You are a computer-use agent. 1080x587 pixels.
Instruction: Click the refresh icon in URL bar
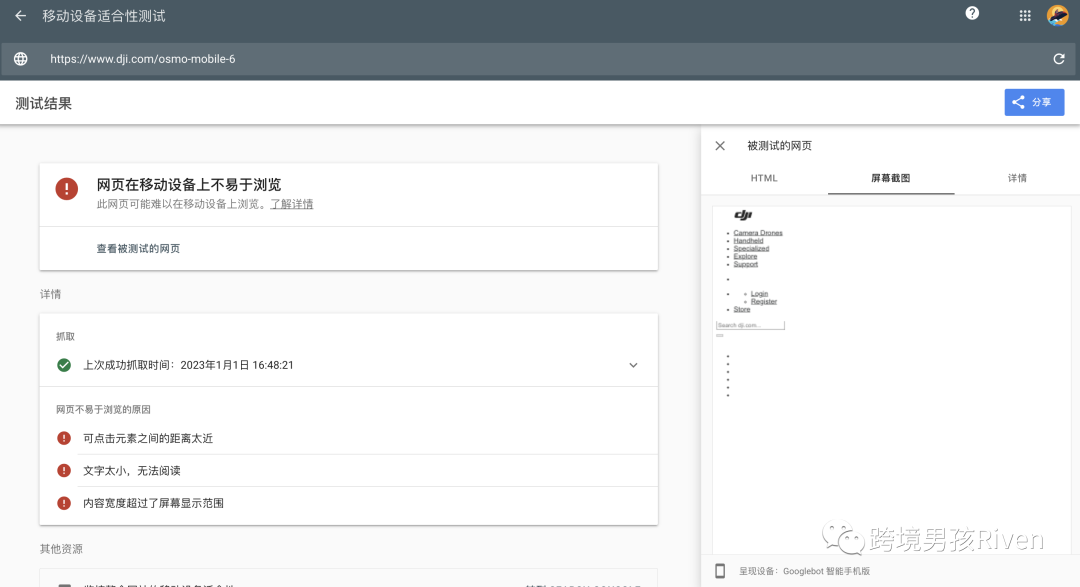click(x=1059, y=59)
